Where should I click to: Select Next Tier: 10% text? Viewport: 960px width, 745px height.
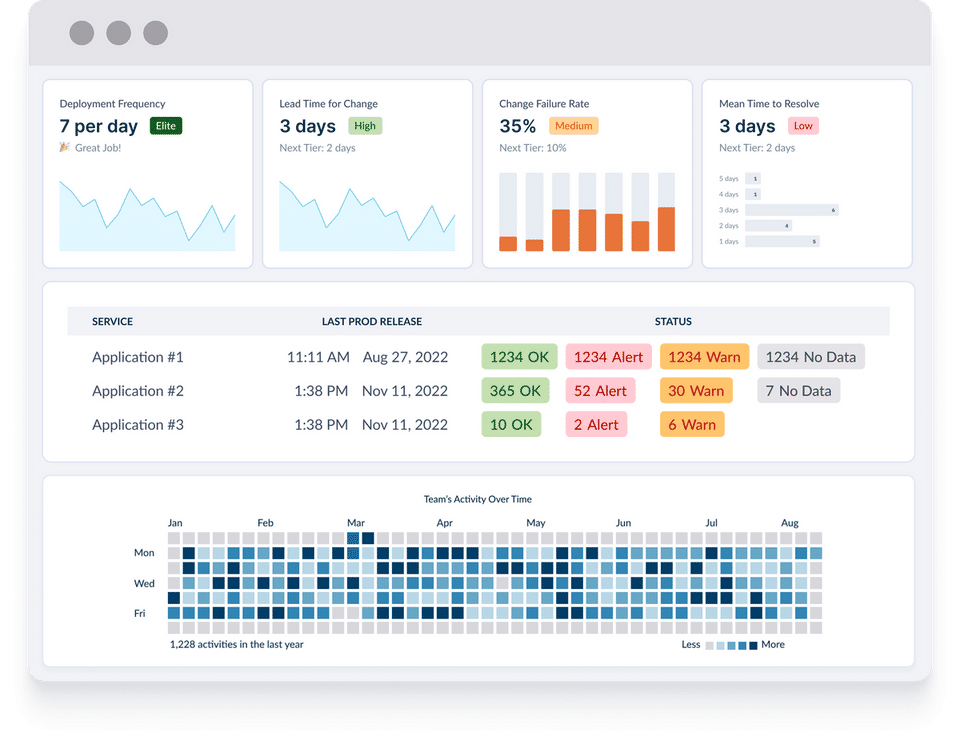coord(533,148)
